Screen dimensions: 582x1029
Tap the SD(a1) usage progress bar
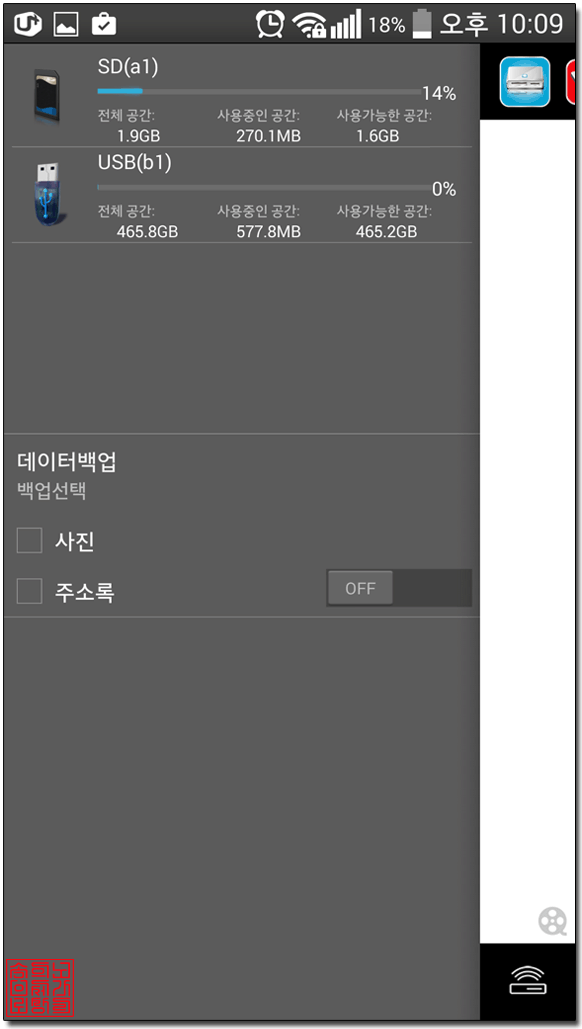pos(260,91)
